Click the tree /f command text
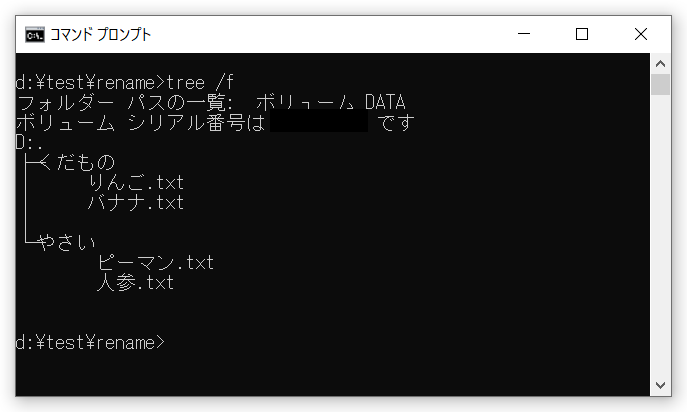This screenshot has height=412, width=687. point(200,83)
